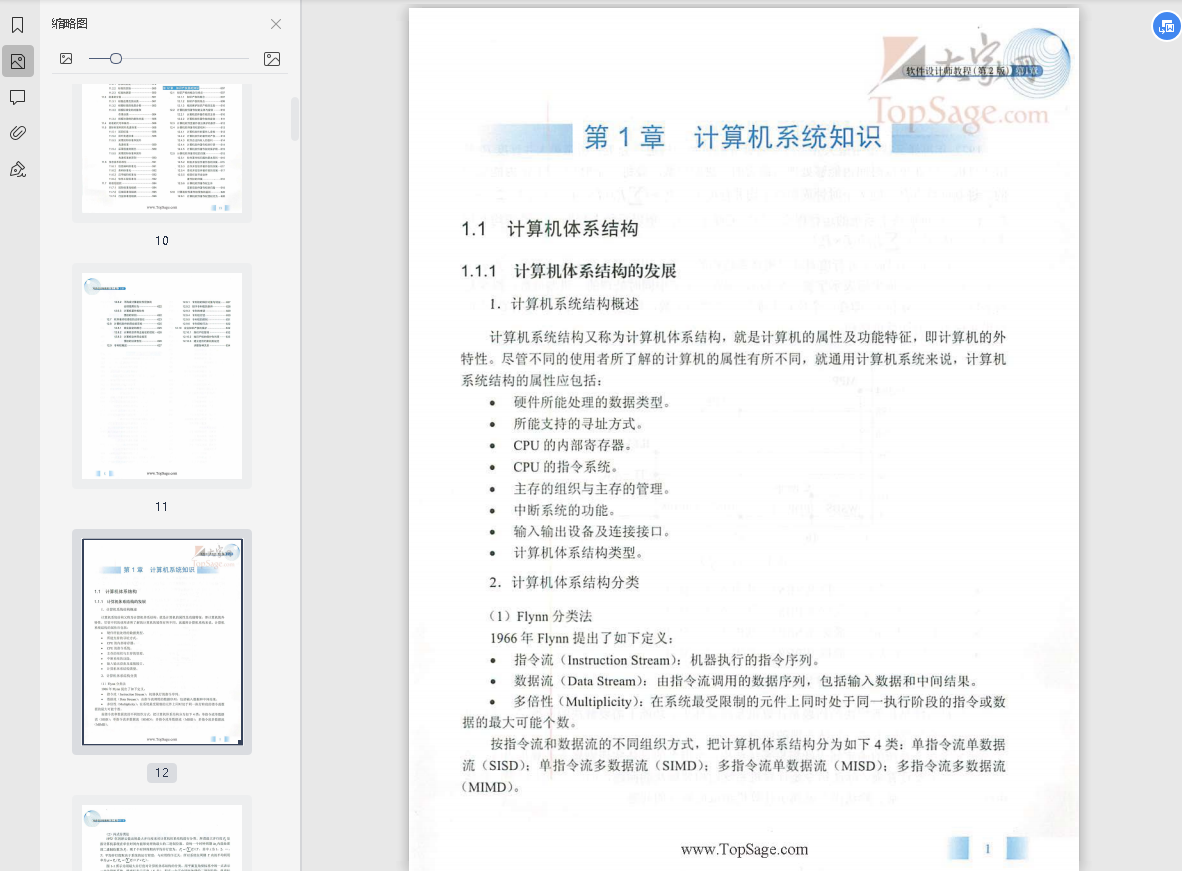1182x871 pixels.
Task: Open the comments panel icon
Action: (17, 97)
